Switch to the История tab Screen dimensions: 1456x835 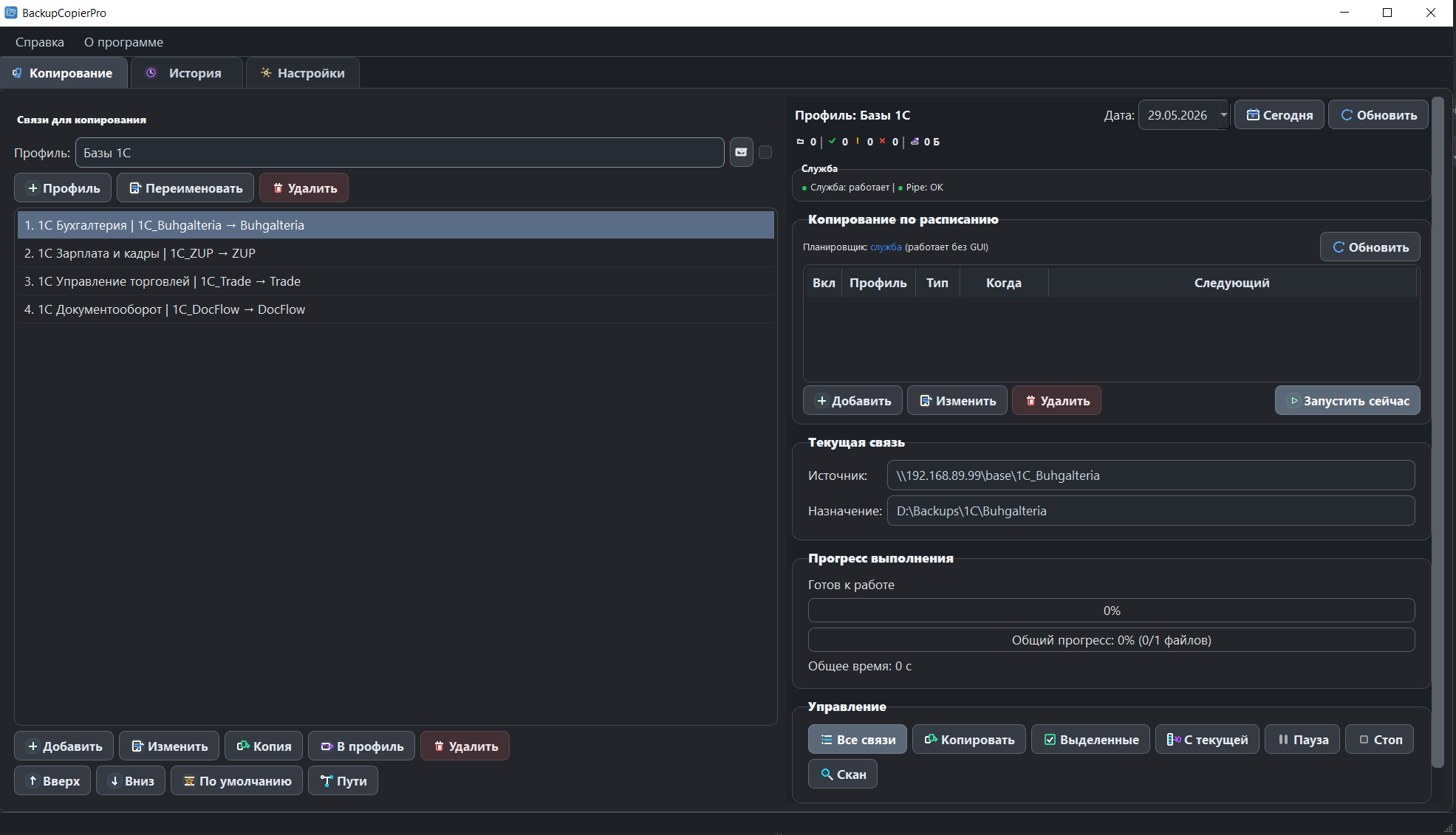pos(185,73)
